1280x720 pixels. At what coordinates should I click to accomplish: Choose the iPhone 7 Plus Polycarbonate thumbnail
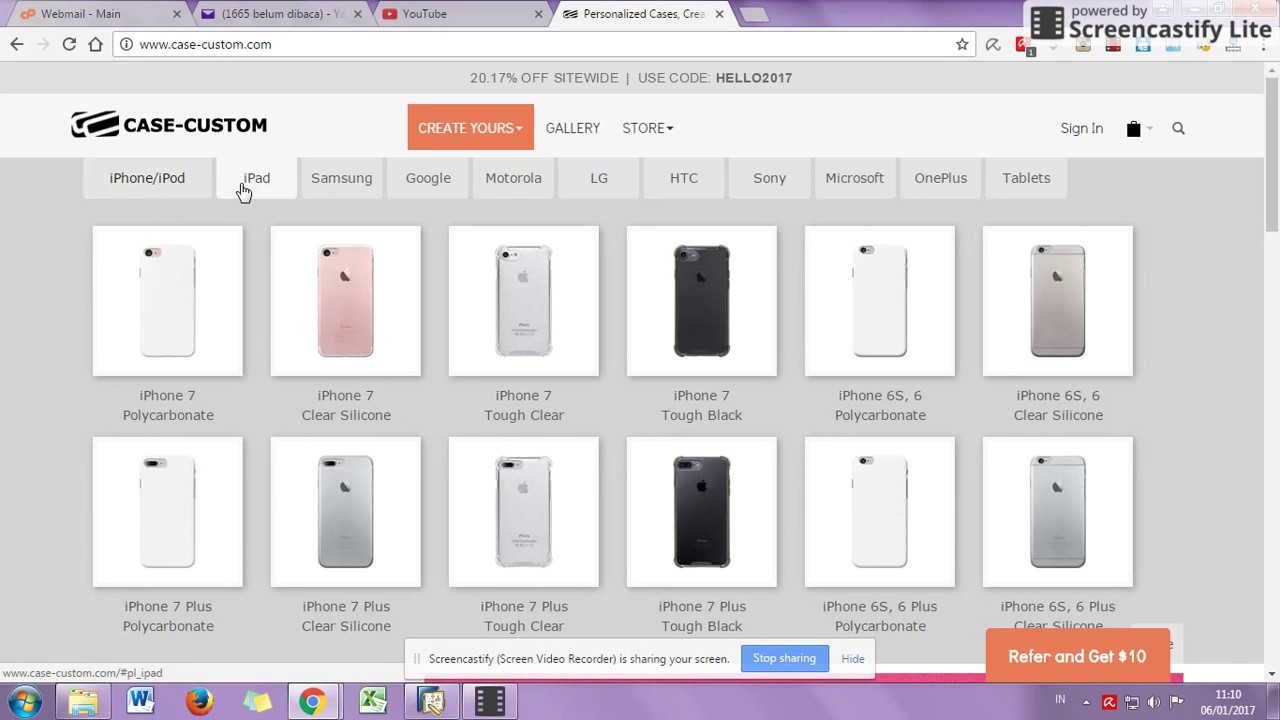(x=168, y=512)
